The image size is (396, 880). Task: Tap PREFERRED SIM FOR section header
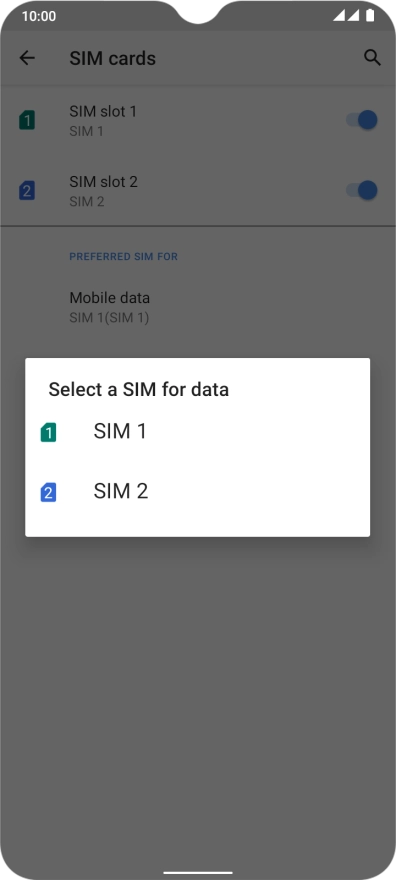pos(123,257)
